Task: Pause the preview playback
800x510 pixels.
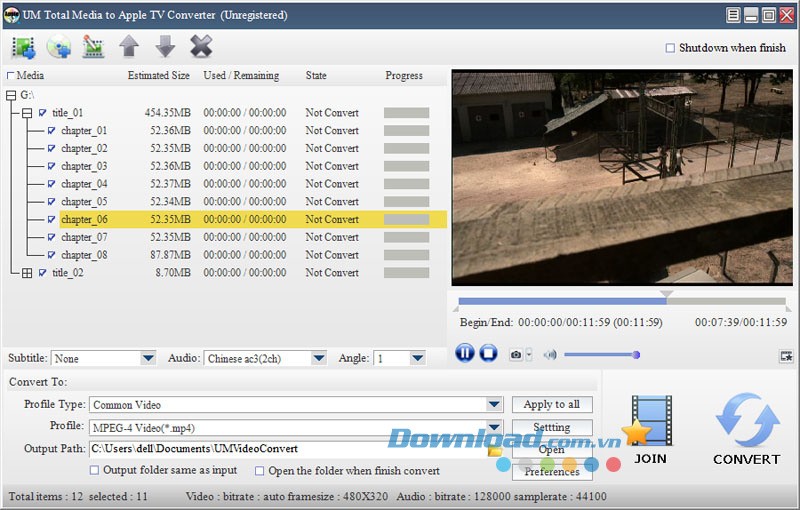Action: [x=464, y=353]
